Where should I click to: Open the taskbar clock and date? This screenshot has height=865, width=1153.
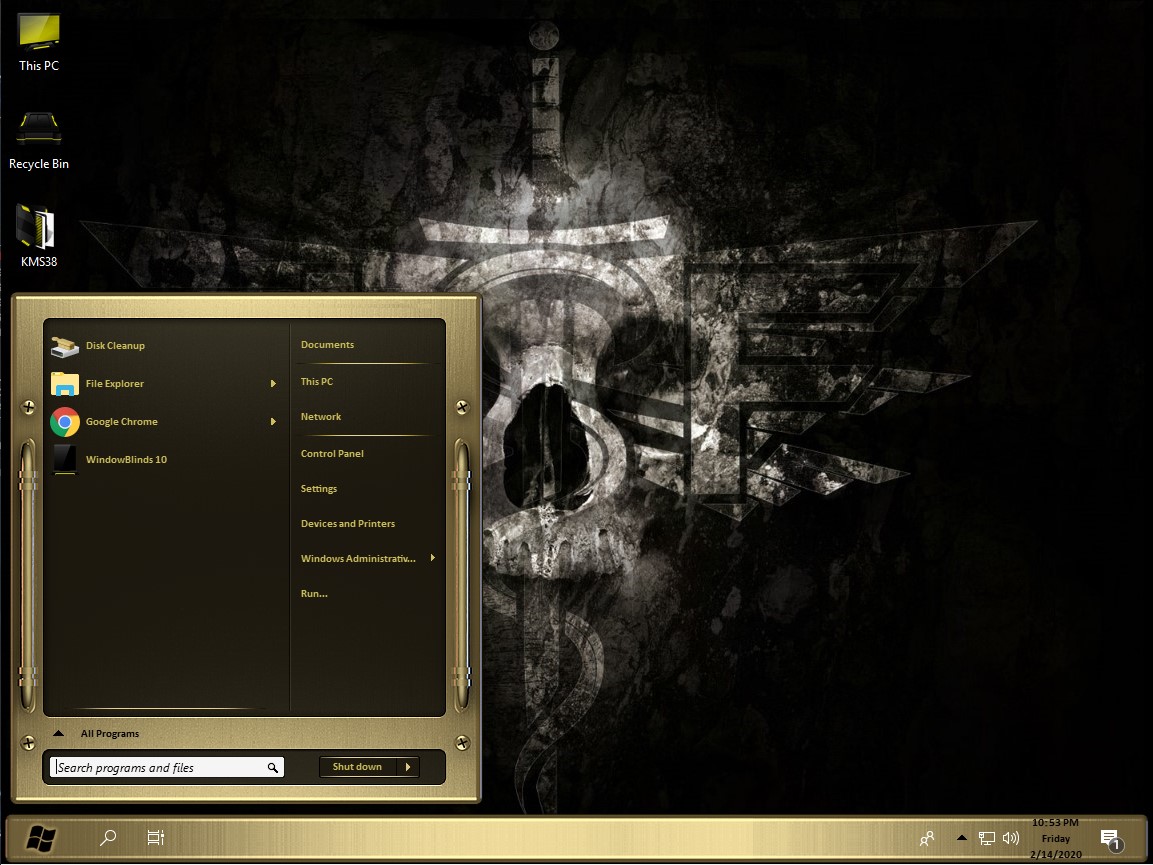[1055, 839]
